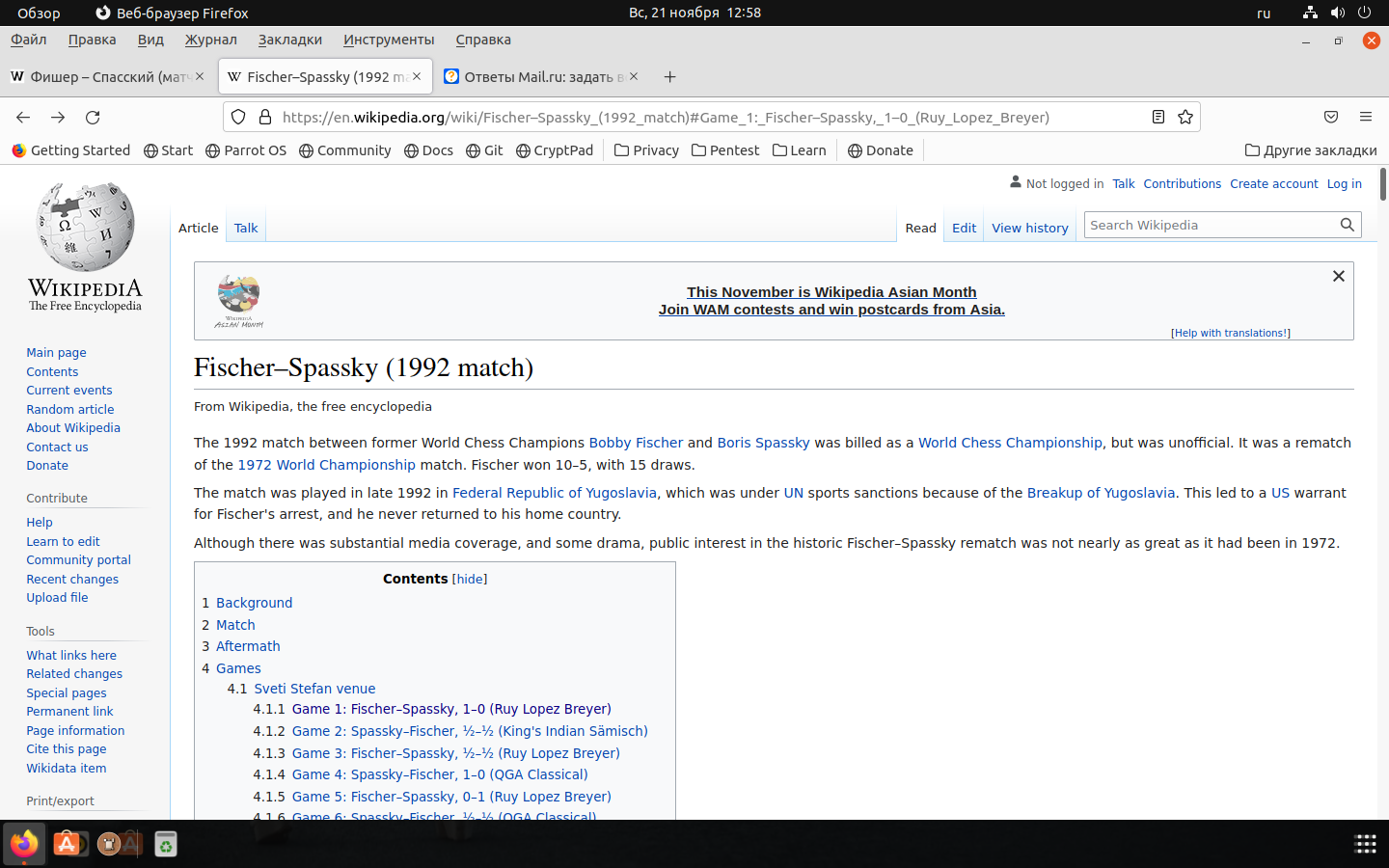
Task: Click the Create account link
Action: (x=1273, y=183)
